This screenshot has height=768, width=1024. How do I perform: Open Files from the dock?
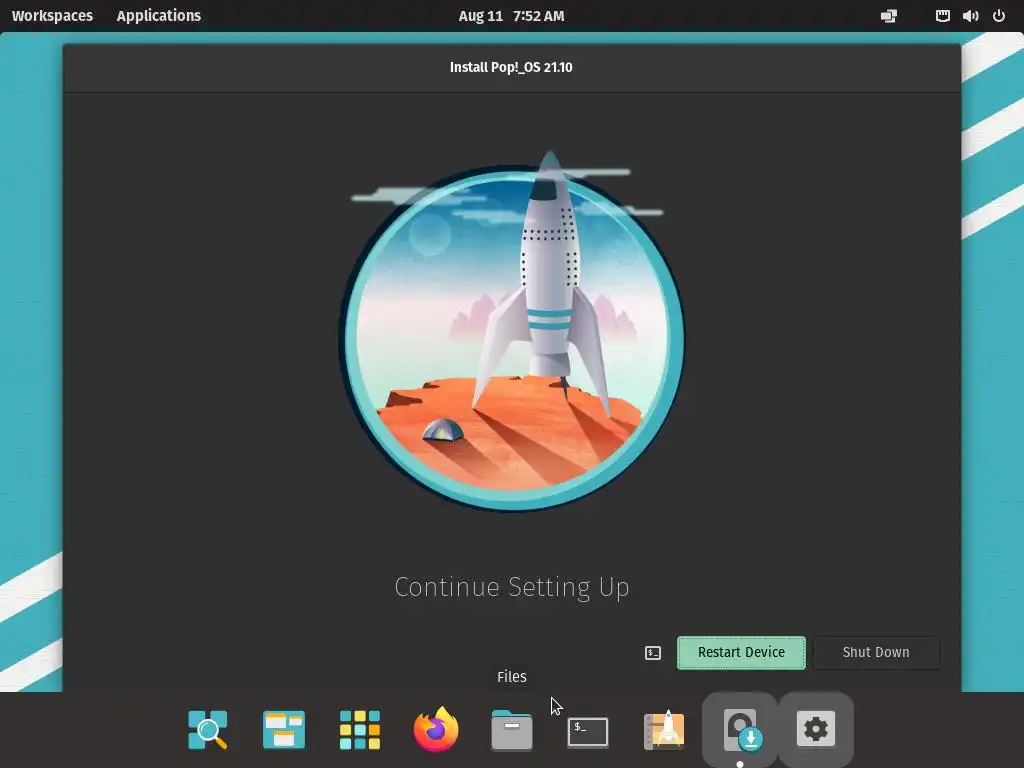pos(512,729)
